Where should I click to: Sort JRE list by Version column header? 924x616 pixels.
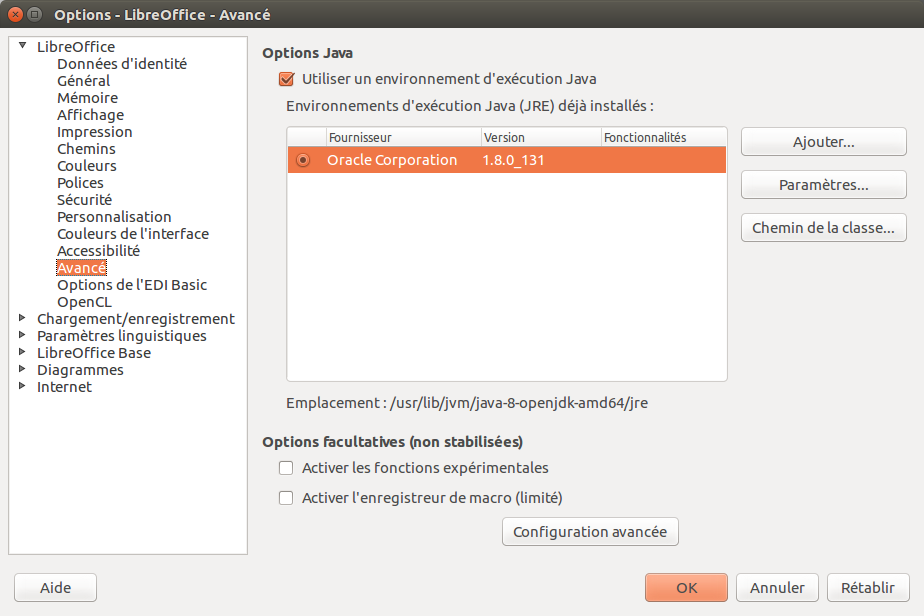pyautogui.click(x=540, y=137)
